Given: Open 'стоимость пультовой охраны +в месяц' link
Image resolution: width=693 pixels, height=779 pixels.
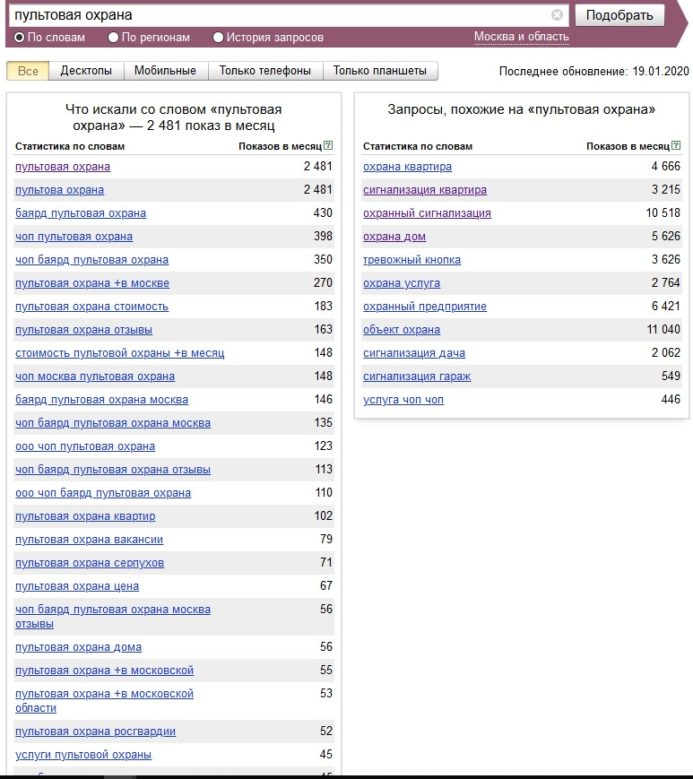Looking at the screenshot, I should [x=120, y=353].
